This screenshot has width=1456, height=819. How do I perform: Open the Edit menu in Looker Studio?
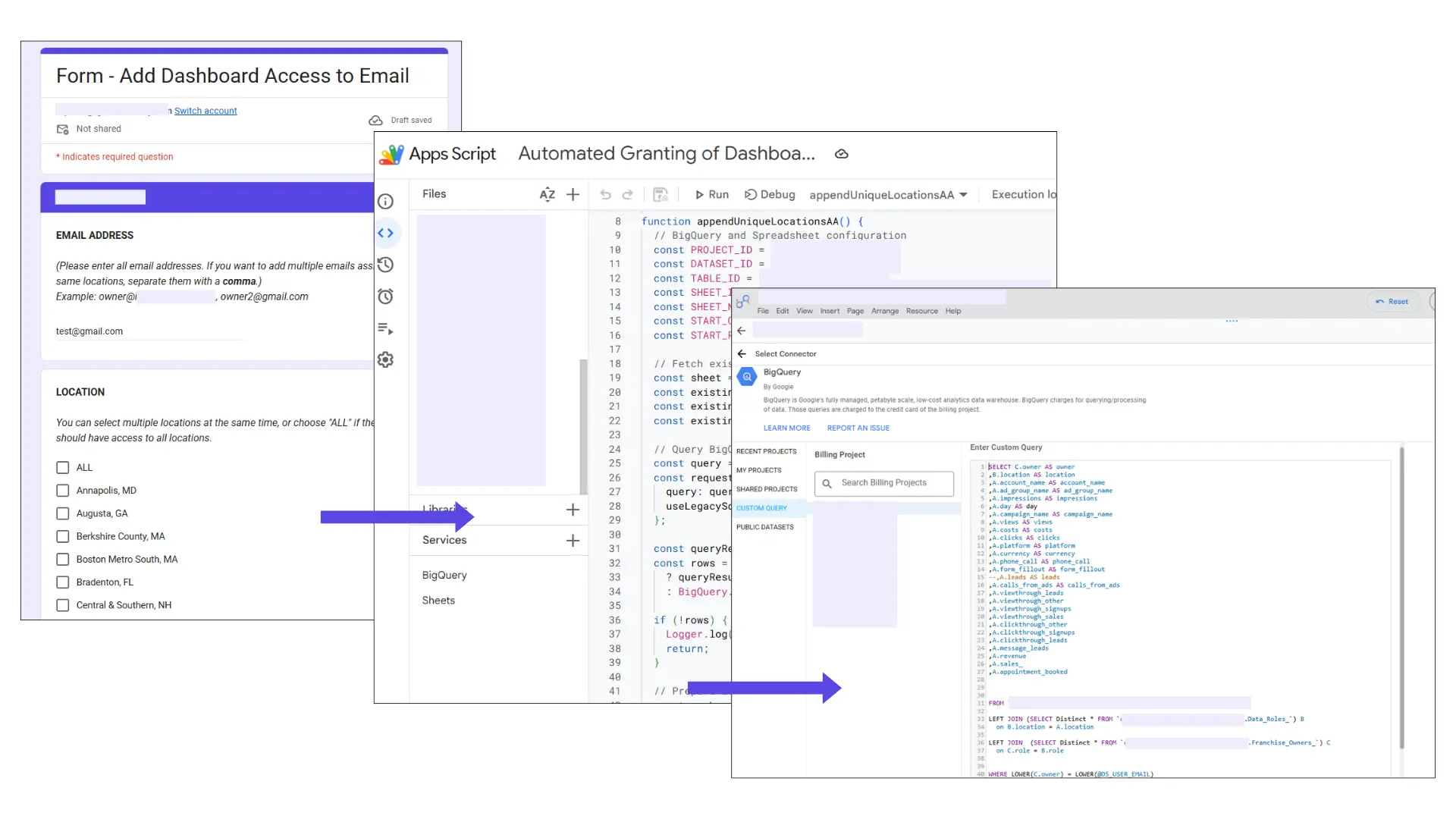(x=783, y=311)
